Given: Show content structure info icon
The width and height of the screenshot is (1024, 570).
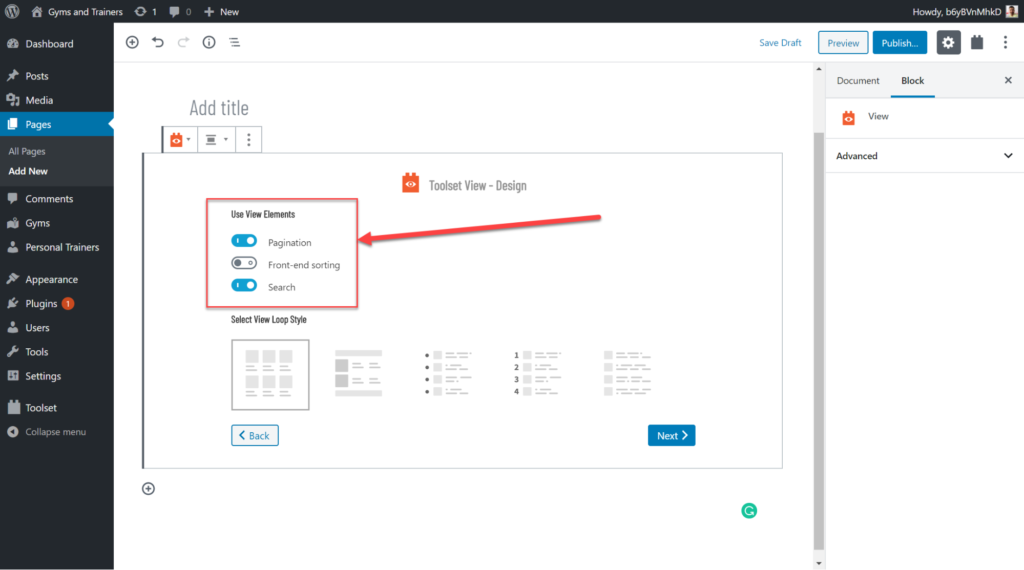Looking at the screenshot, I should tap(209, 42).
